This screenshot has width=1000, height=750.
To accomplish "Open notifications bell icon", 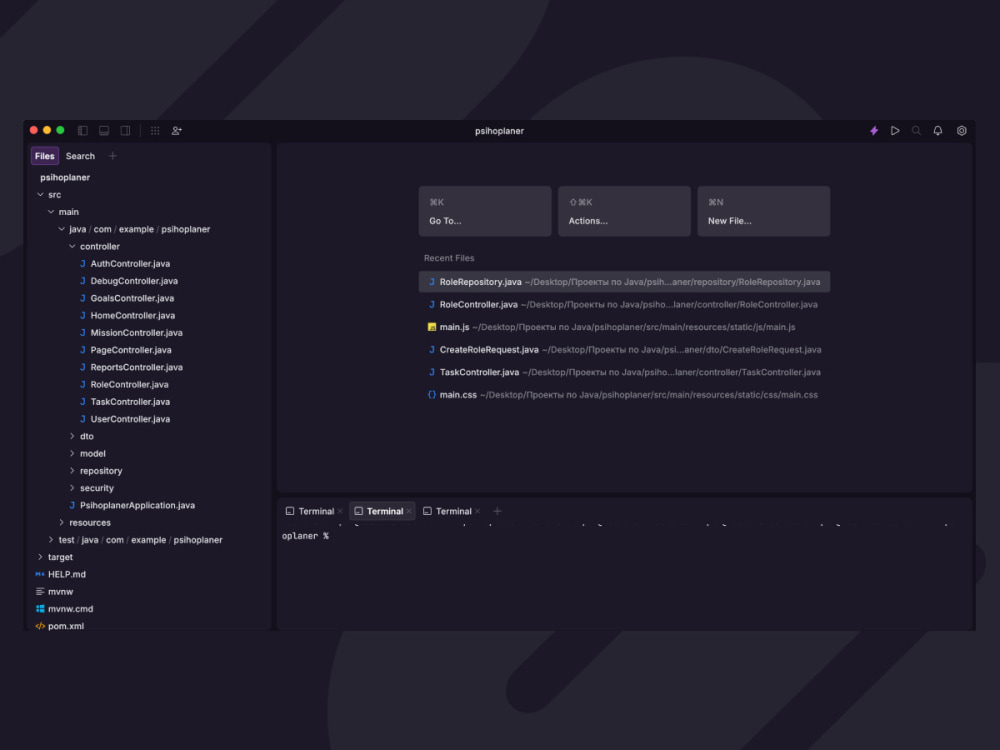I will click(938, 131).
